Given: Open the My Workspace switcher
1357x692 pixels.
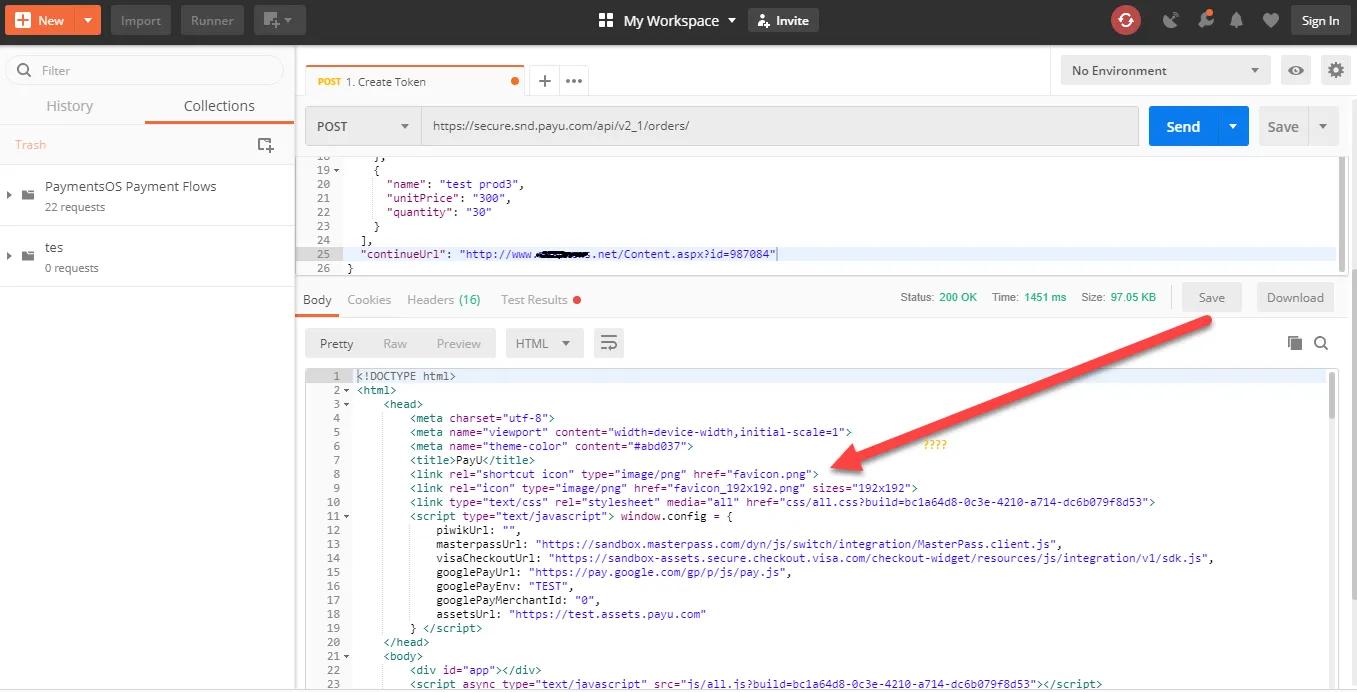Looking at the screenshot, I should pos(679,20).
